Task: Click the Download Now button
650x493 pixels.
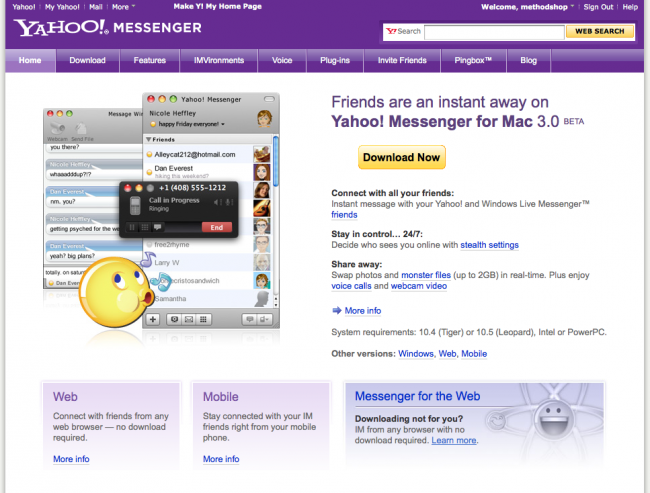Action: click(x=401, y=157)
